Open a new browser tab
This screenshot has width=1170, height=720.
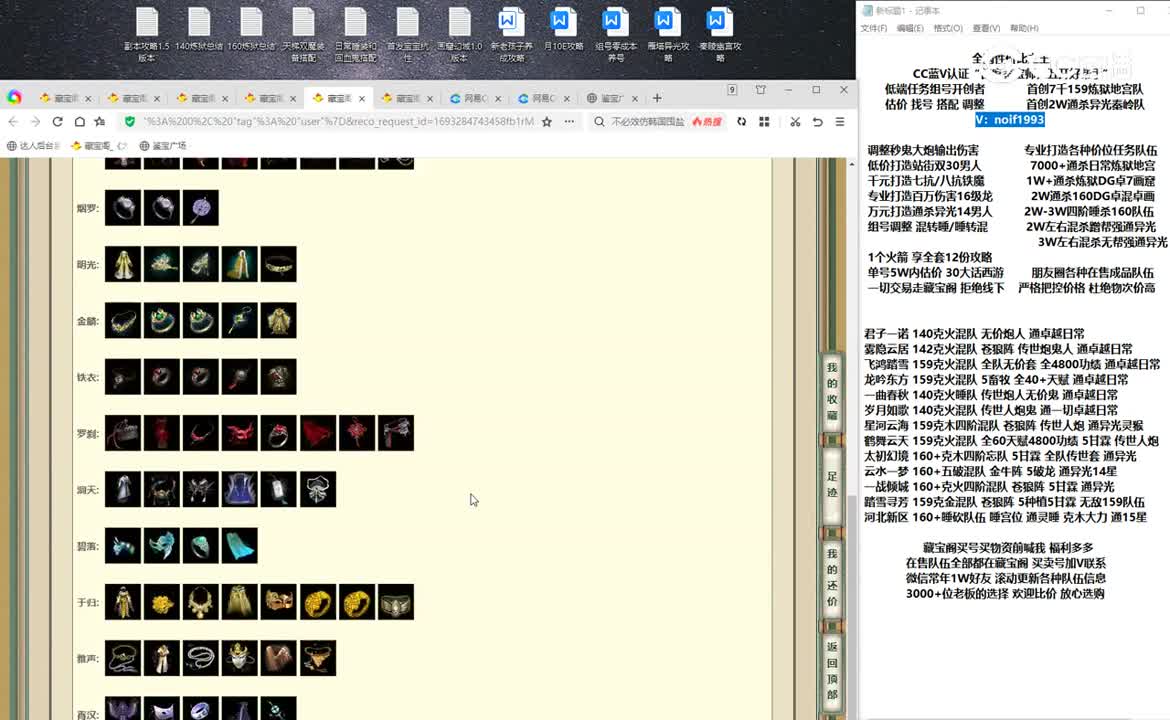pos(657,98)
